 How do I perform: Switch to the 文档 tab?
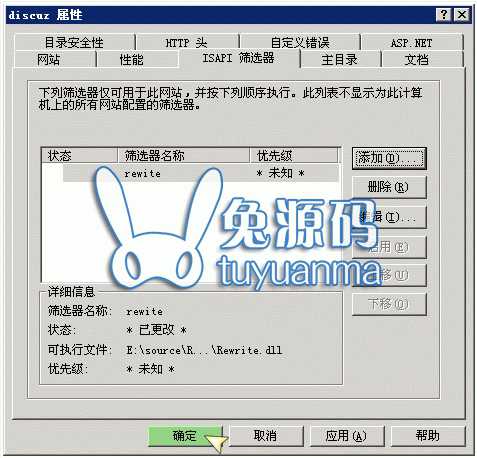coord(417,59)
